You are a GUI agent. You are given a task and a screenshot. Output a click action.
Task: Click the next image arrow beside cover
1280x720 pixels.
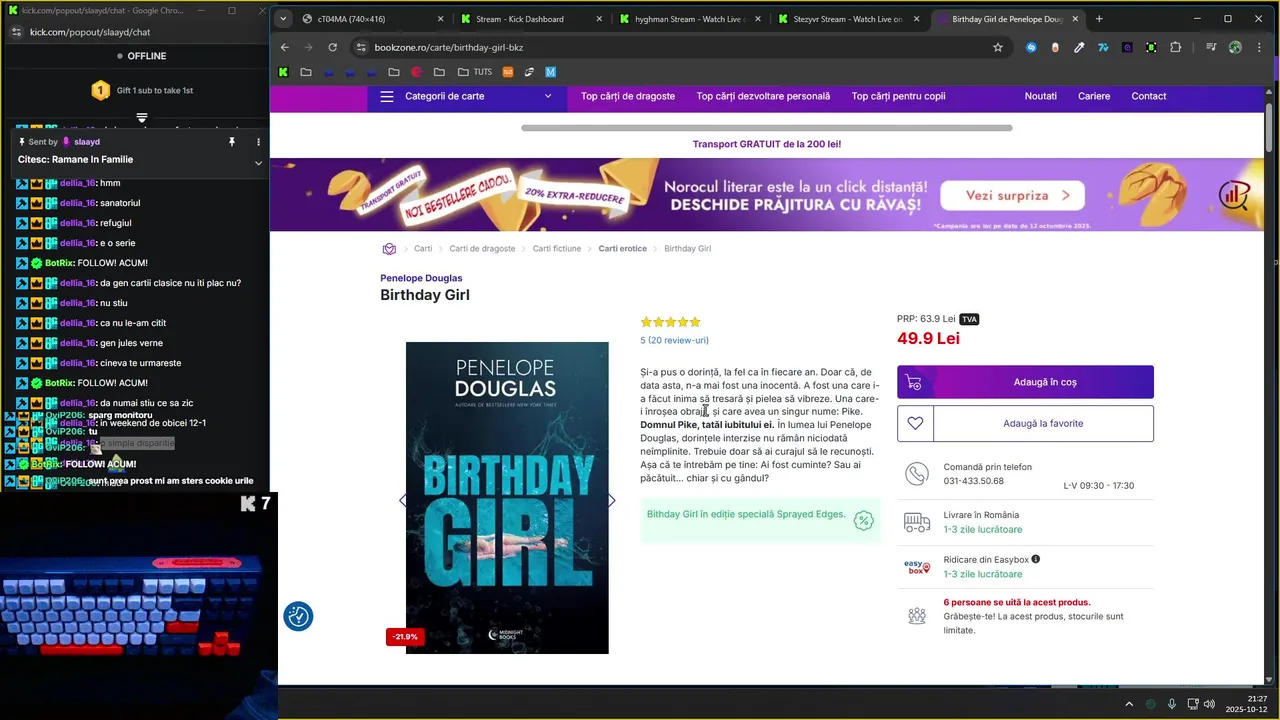point(612,500)
